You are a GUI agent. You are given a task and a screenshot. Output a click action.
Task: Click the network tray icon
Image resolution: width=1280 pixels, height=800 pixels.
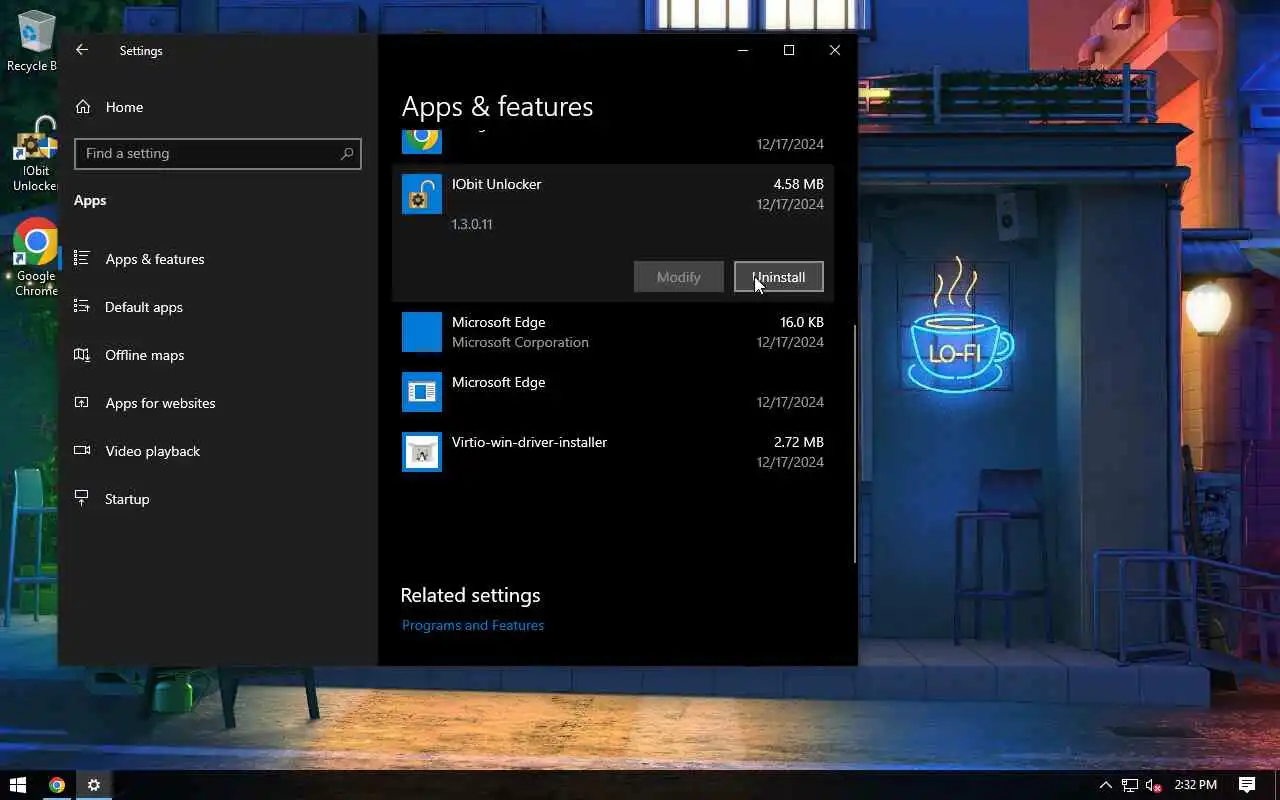coord(1130,785)
